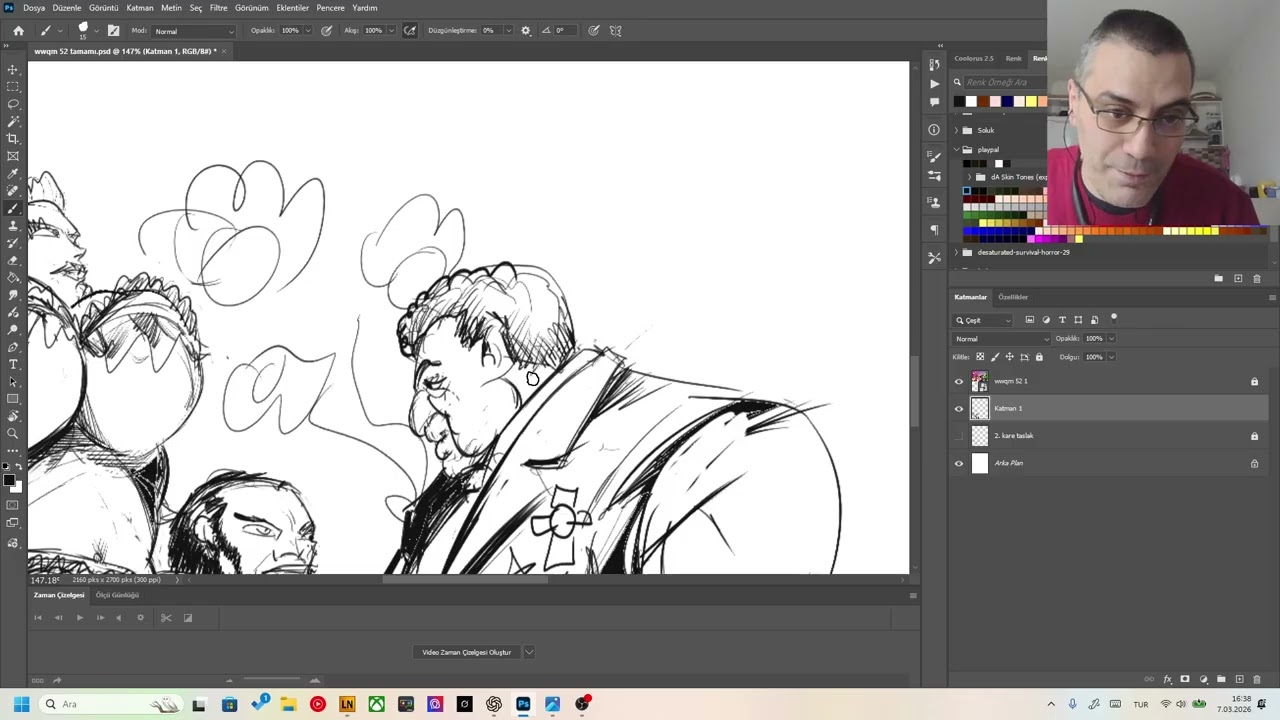Select the Lasso tool
Image resolution: width=1280 pixels, height=720 pixels.
(13, 104)
